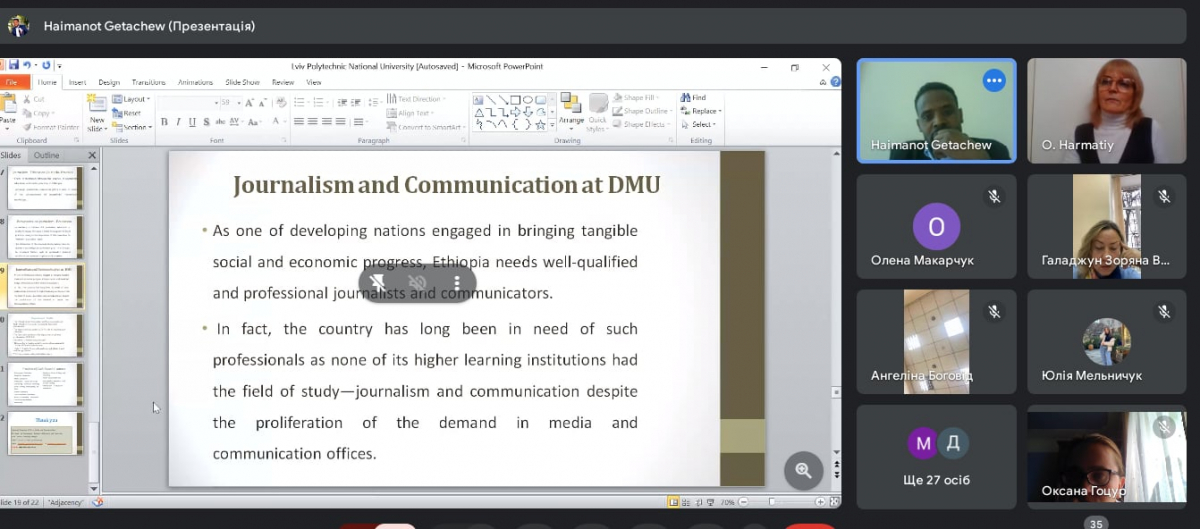Image resolution: width=1200 pixels, height=529 pixels.
Task: Expand the Layout dropdown
Action: (132, 99)
